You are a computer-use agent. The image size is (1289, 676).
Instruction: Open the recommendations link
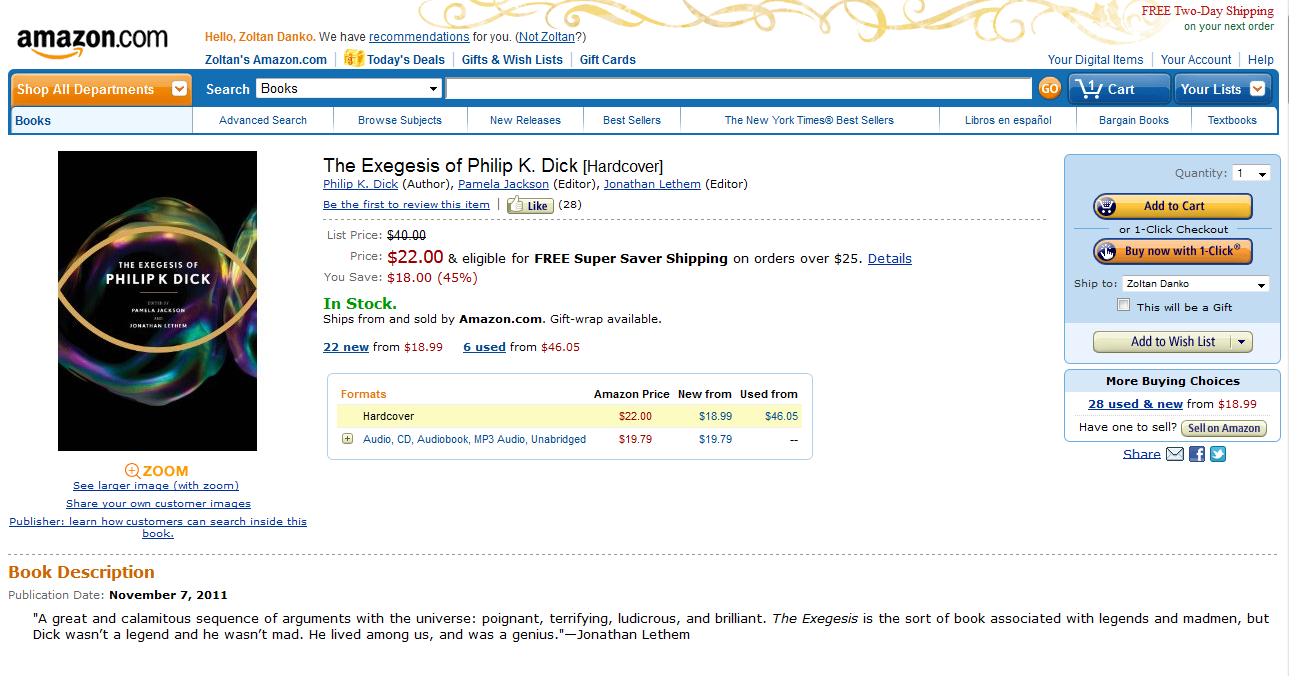[419, 37]
